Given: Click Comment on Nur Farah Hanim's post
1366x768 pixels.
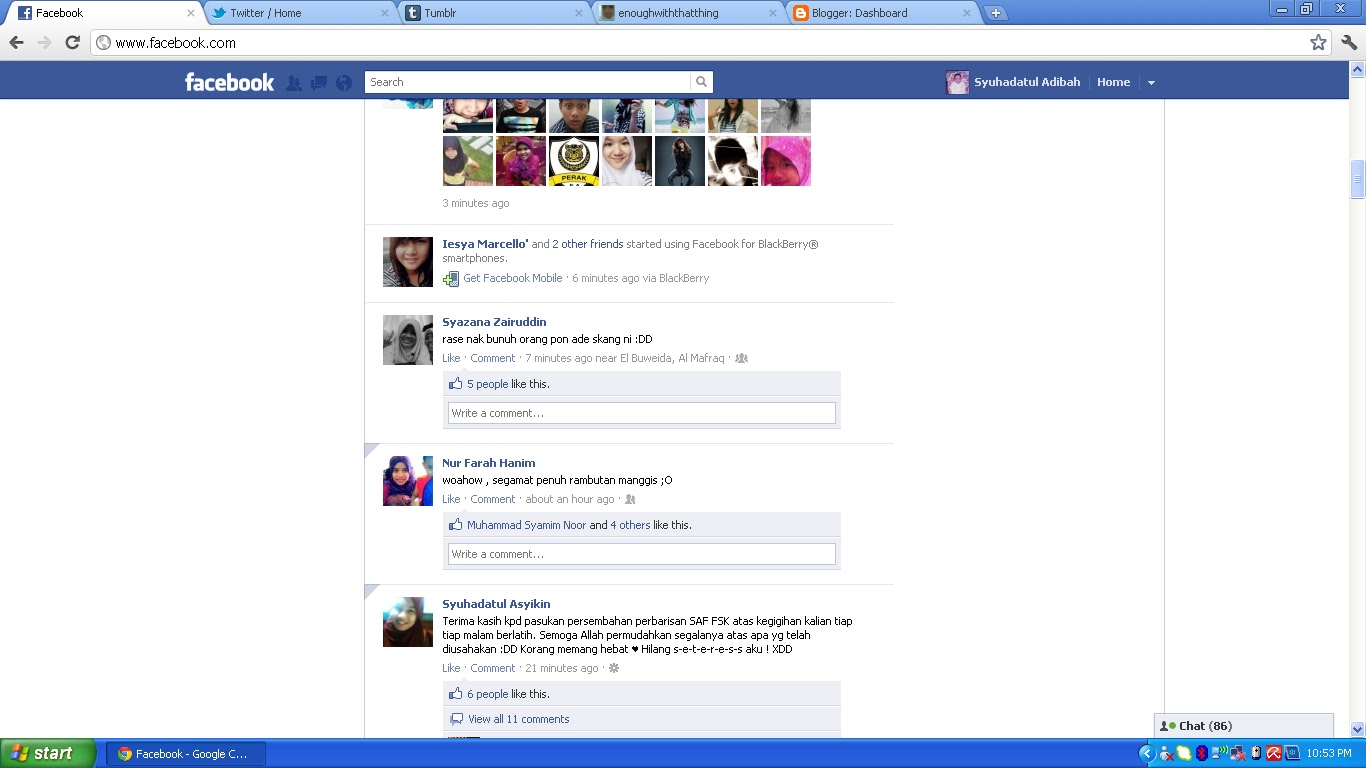Looking at the screenshot, I should pyautogui.click(x=493, y=499).
